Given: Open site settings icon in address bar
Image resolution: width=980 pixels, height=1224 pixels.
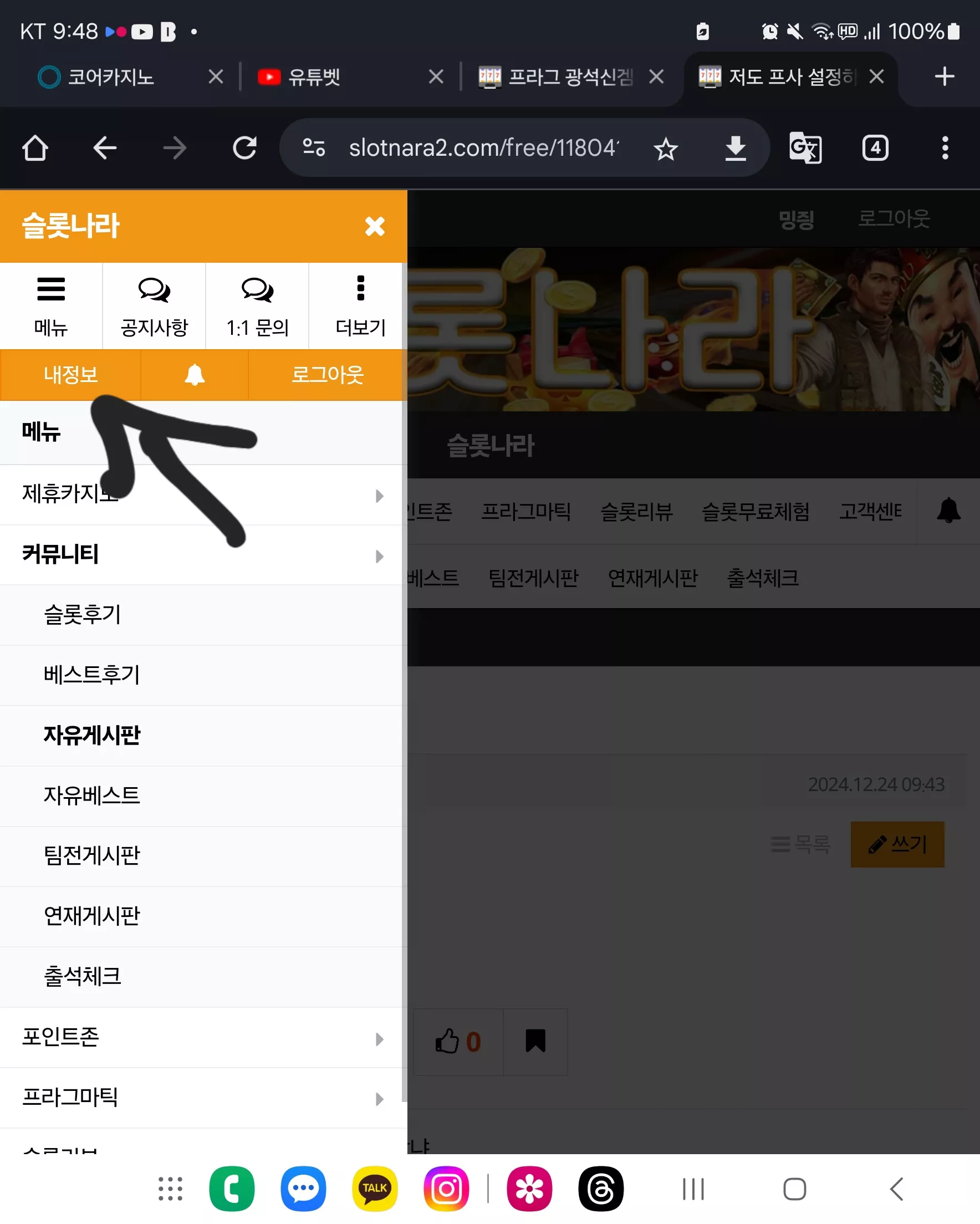Looking at the screenshot, I should click(314, 148).
